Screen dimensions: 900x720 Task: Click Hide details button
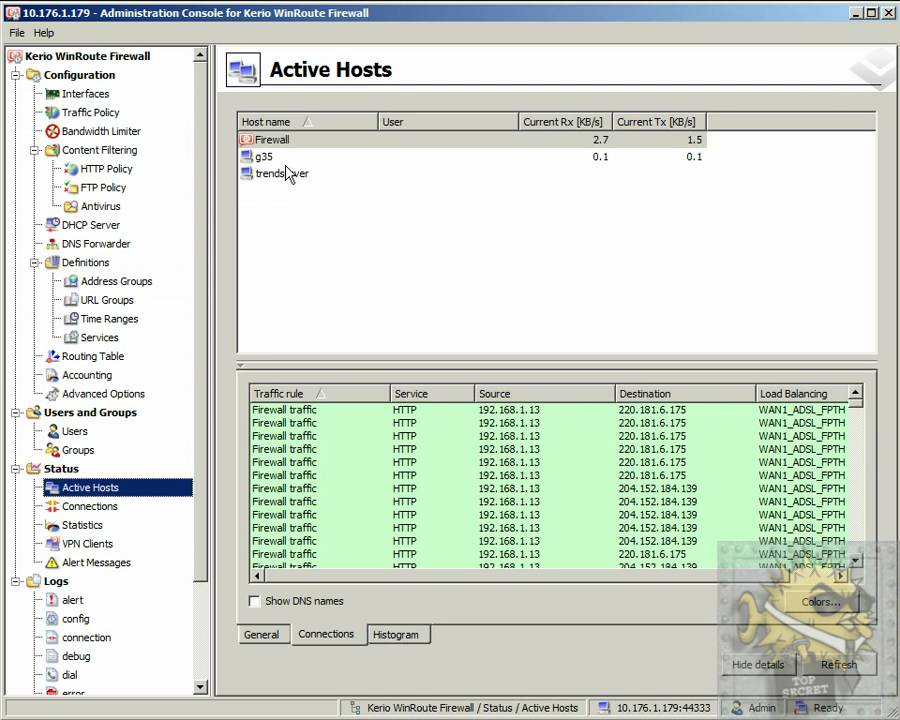pyautogui.click(x=758, y=664)
